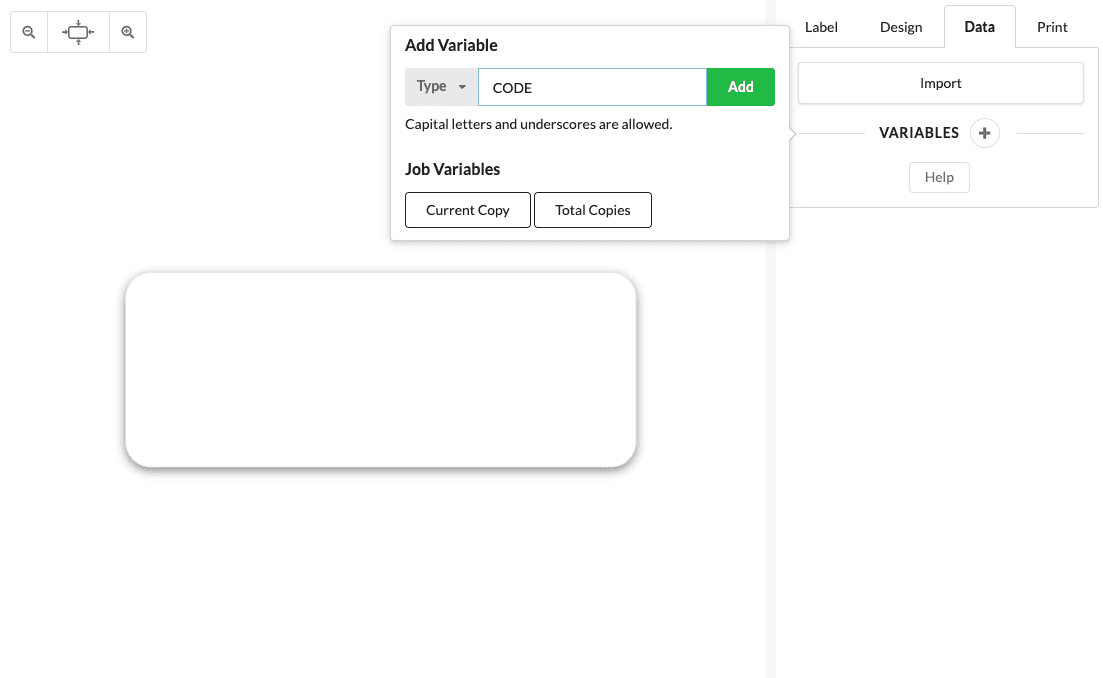Open Help in the Data panel

pos(938,177)
